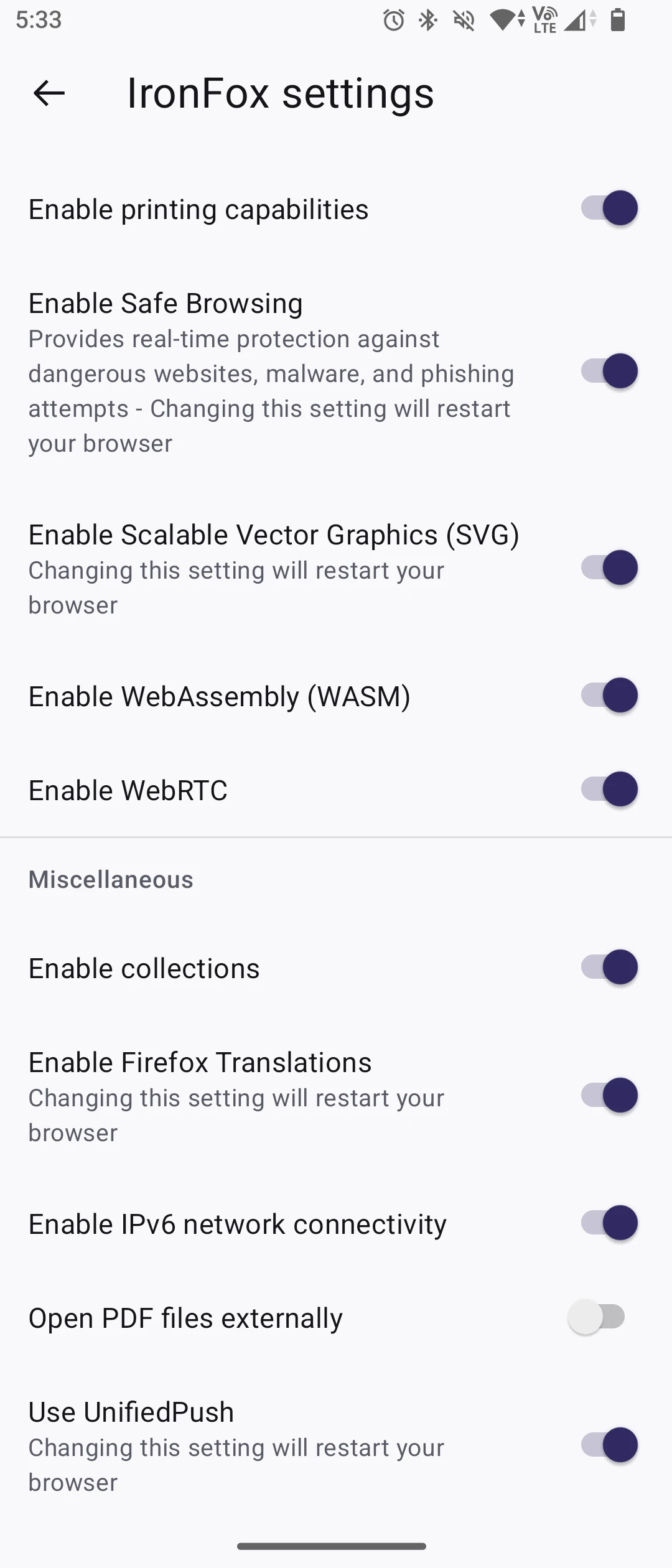Image resolution: width=672 pixels, height=1568 pixels.
Task: Turn off the collections toggle
Action: [x=609, y=967]
